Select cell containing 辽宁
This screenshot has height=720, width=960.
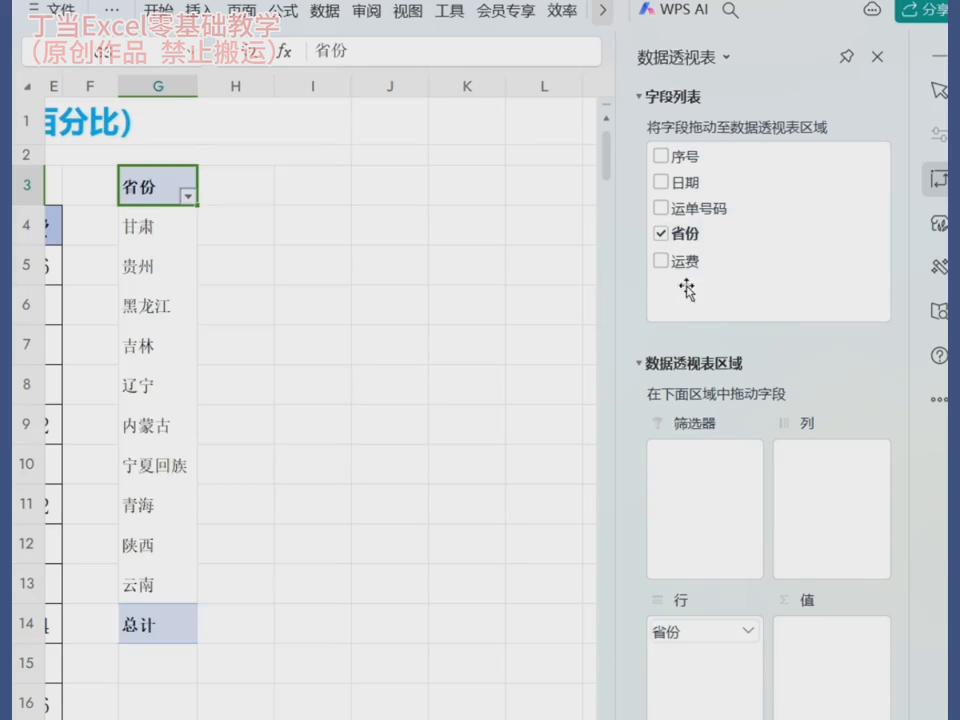[x=158, y=386]
